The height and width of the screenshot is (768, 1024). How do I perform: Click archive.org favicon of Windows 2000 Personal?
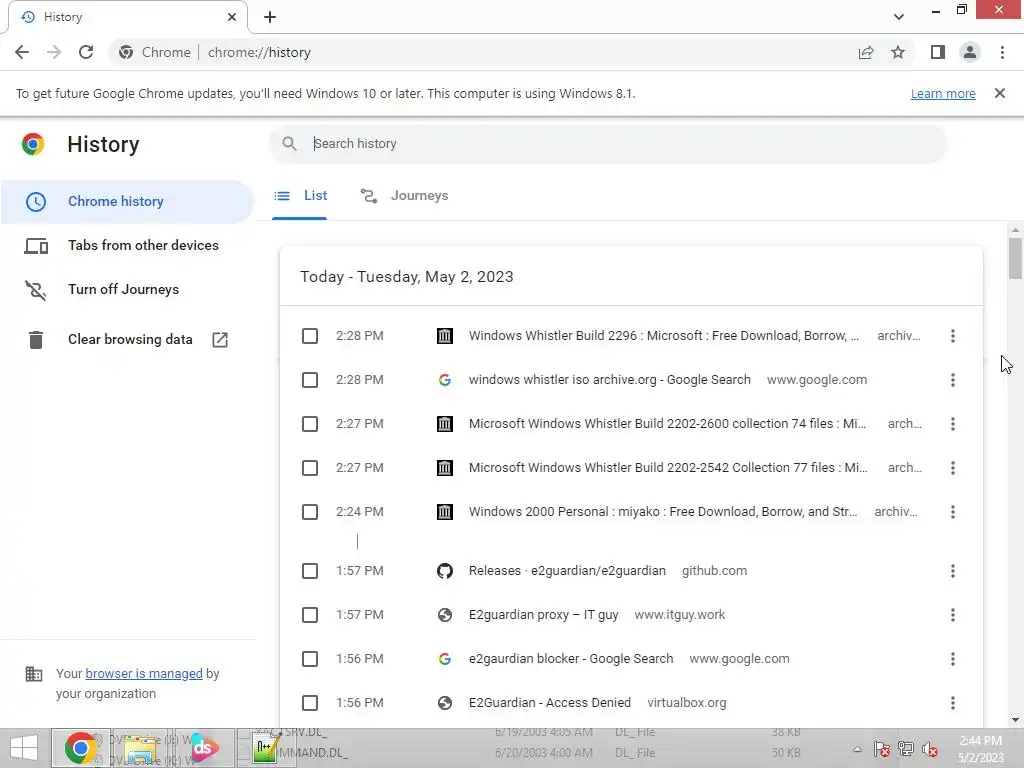[x=445, y=512]
